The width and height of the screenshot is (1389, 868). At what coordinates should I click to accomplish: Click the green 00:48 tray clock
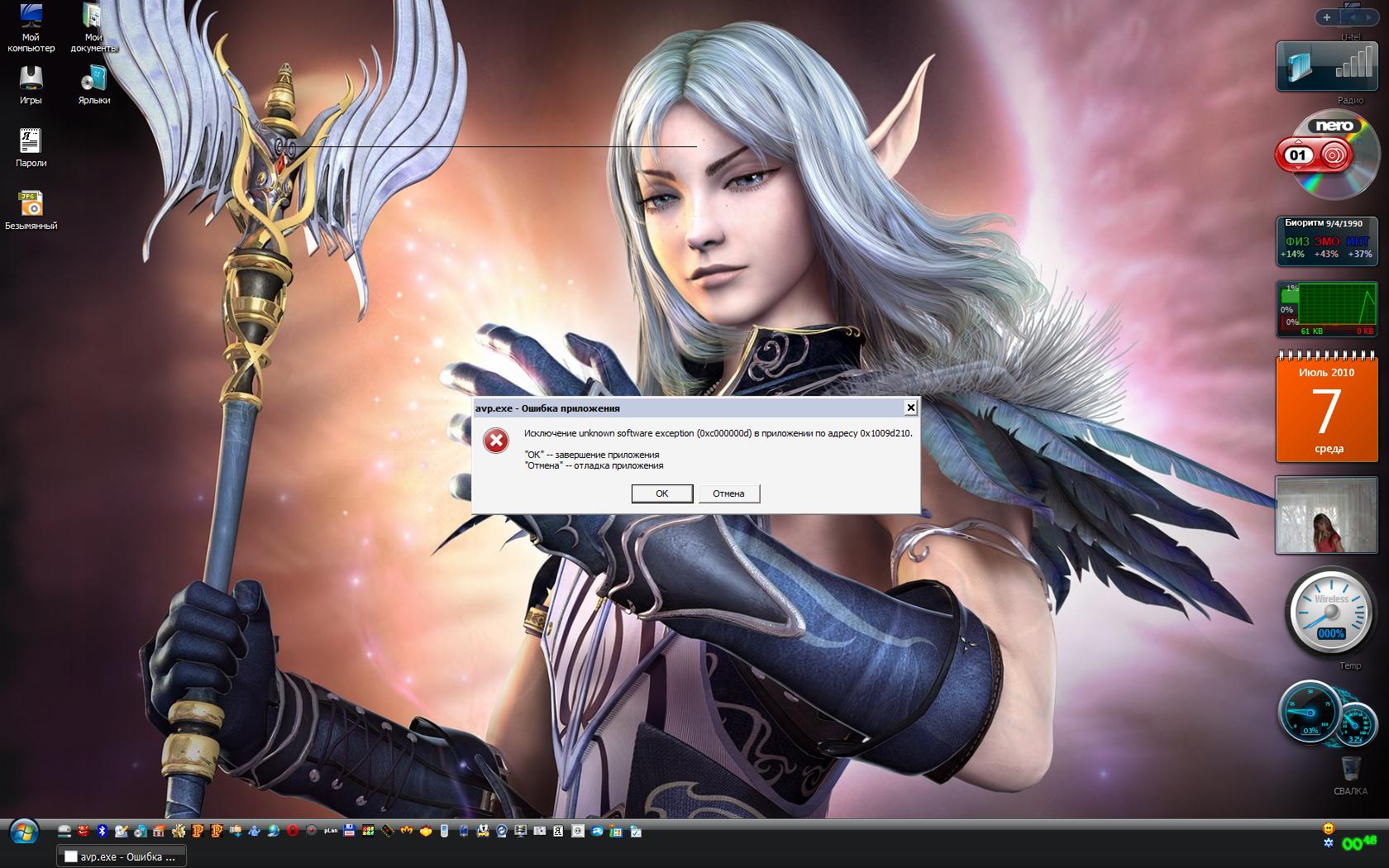(1359, 842)
